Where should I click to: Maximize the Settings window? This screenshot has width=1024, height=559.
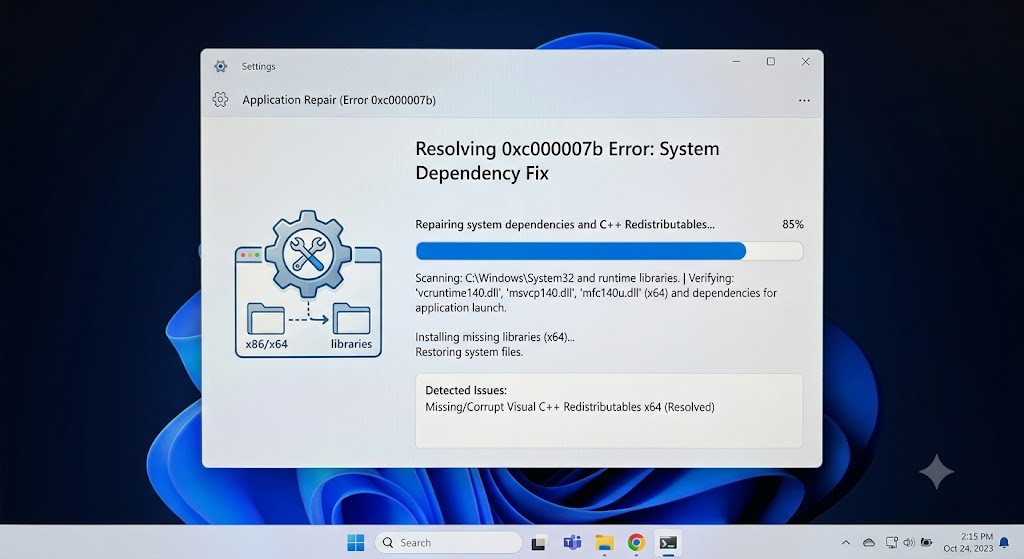(771, 61)
